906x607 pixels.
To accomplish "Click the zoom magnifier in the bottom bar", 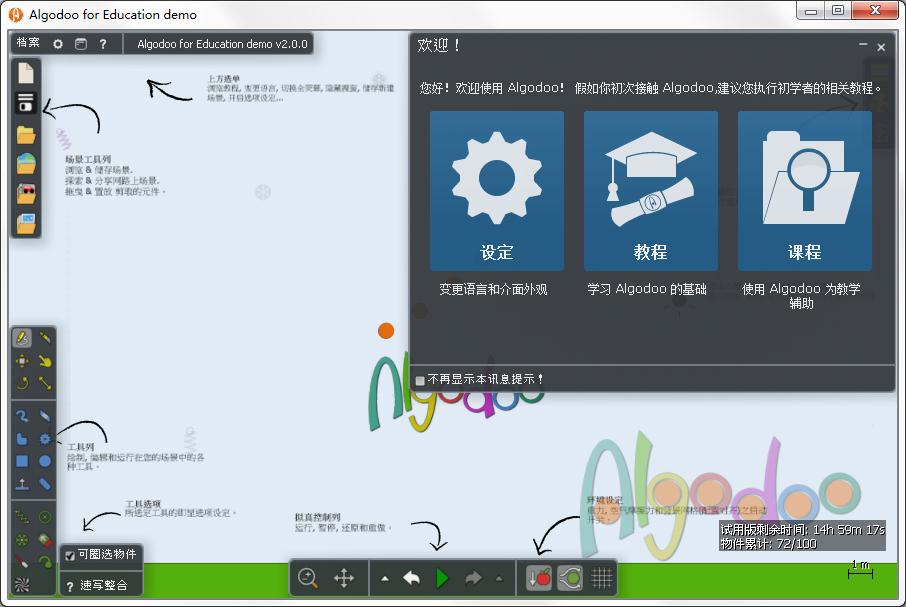I will pyautogui.click(x=308, y=578).
